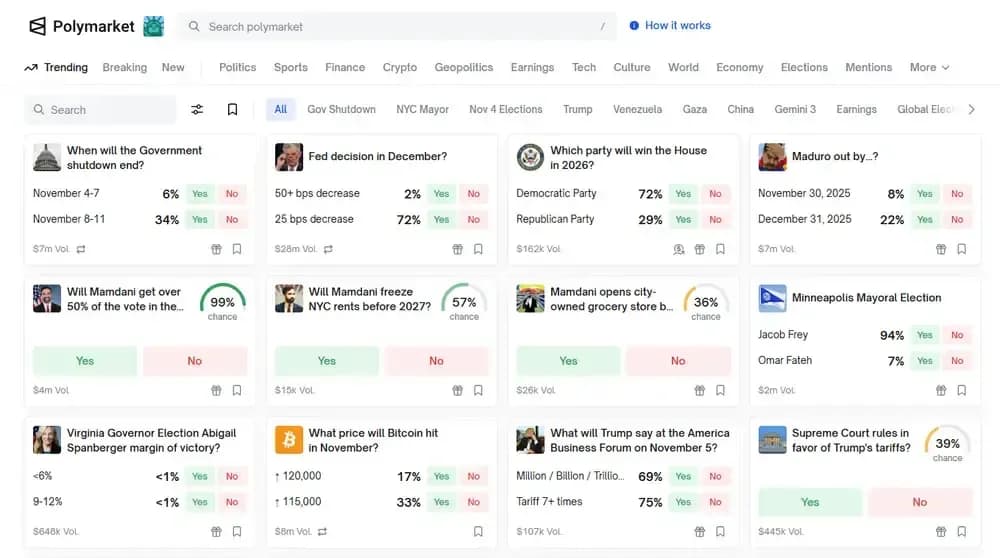The width and height of the screenshot is (1000, 558).
Task: Open gift icon on Government shutdown card
Action: coord(216,249)
